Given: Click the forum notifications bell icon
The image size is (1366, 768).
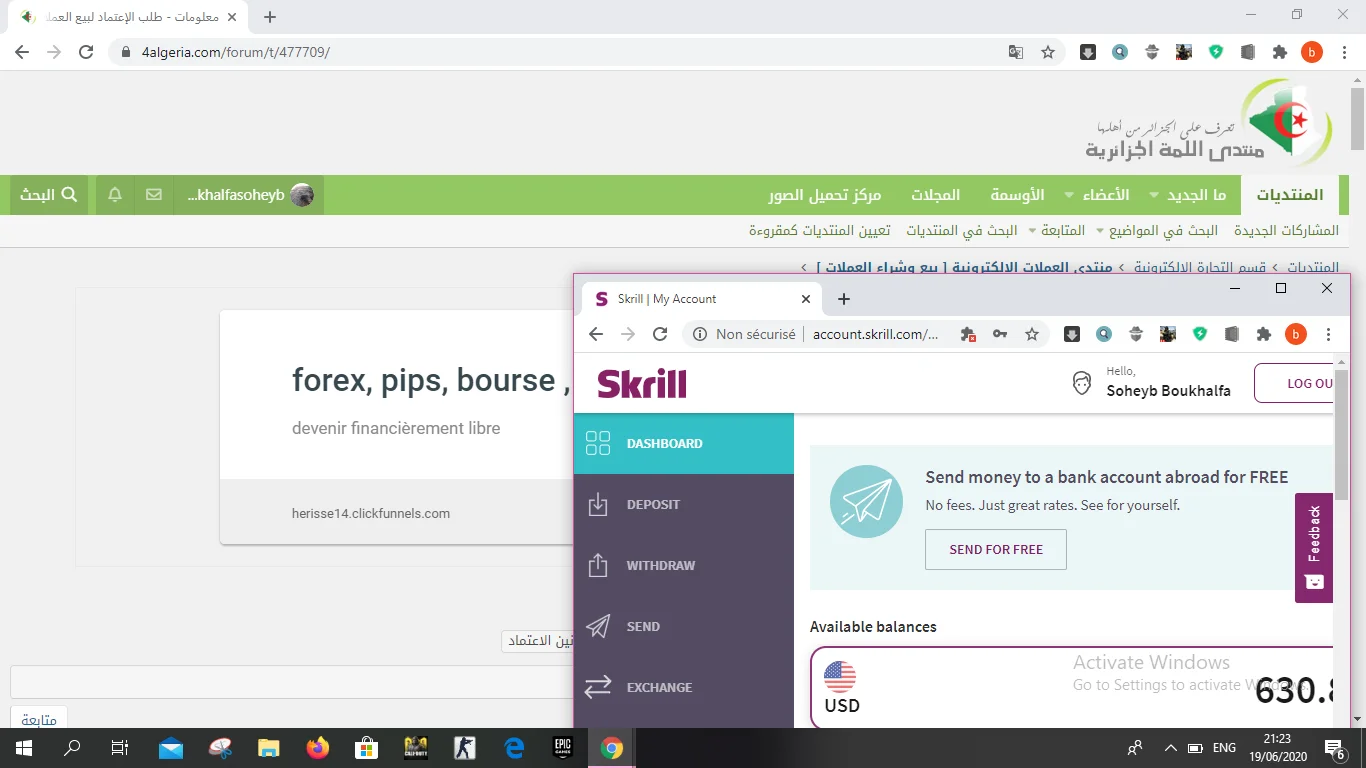Looking at the screenshot, I should click(115, 195).
